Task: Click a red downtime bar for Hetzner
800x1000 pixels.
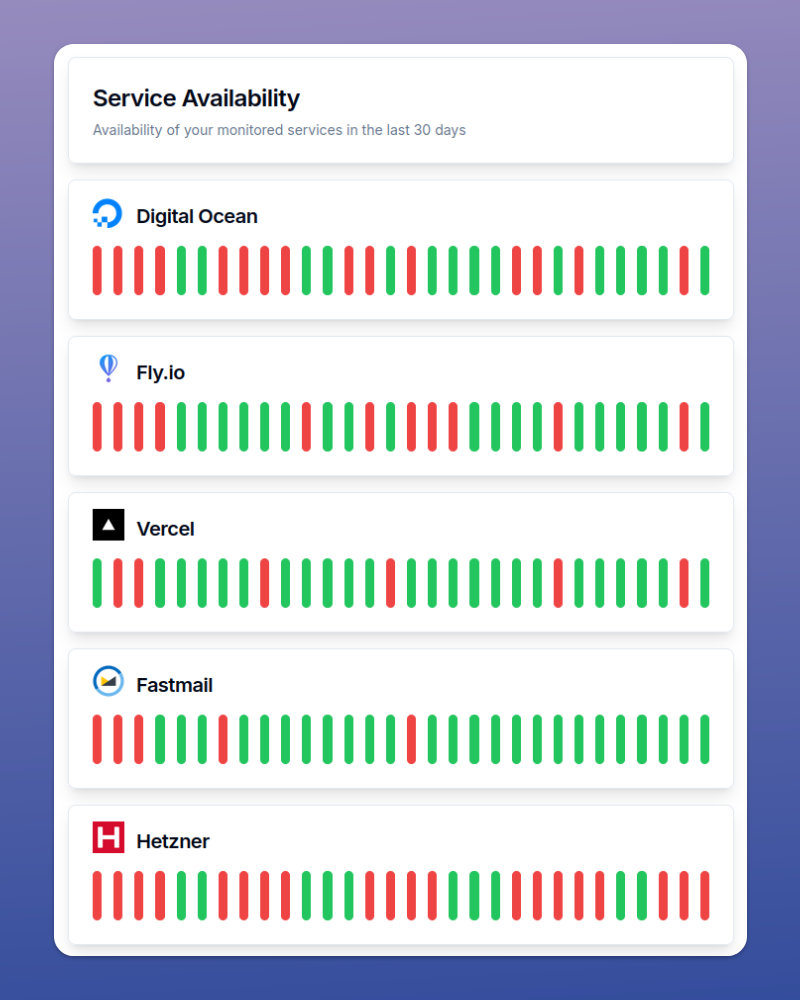Action: [x=97, y=895]
